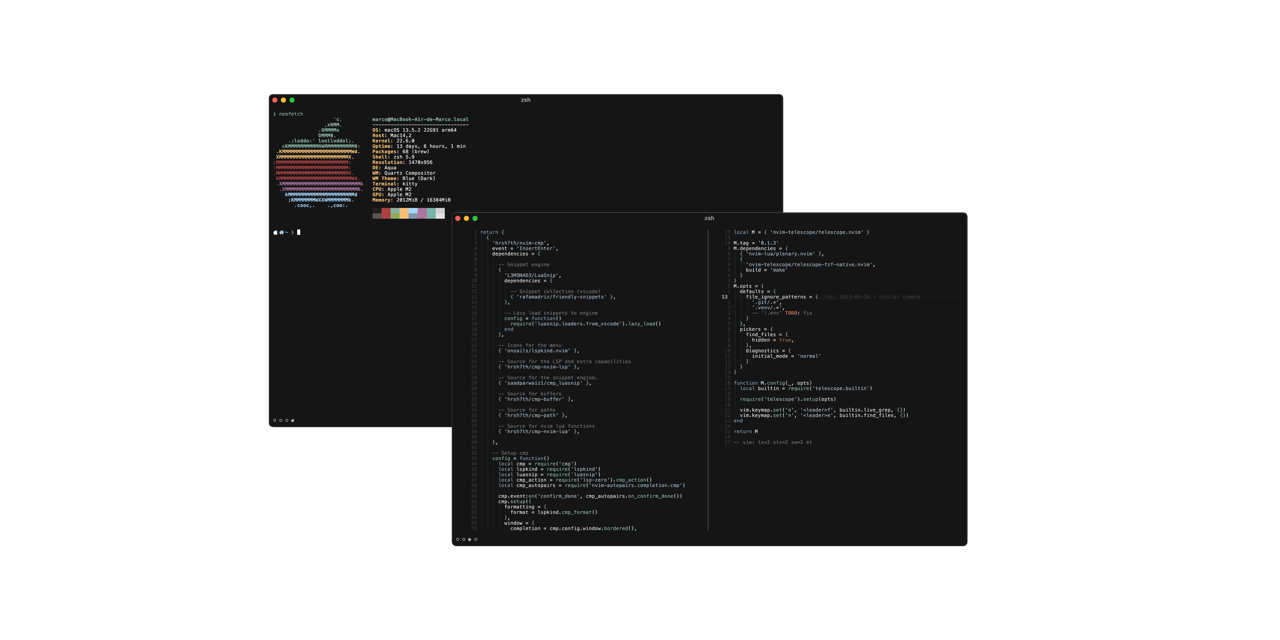
Task: Minimize the back zsh neofetch window
Action: pos(284,100)
